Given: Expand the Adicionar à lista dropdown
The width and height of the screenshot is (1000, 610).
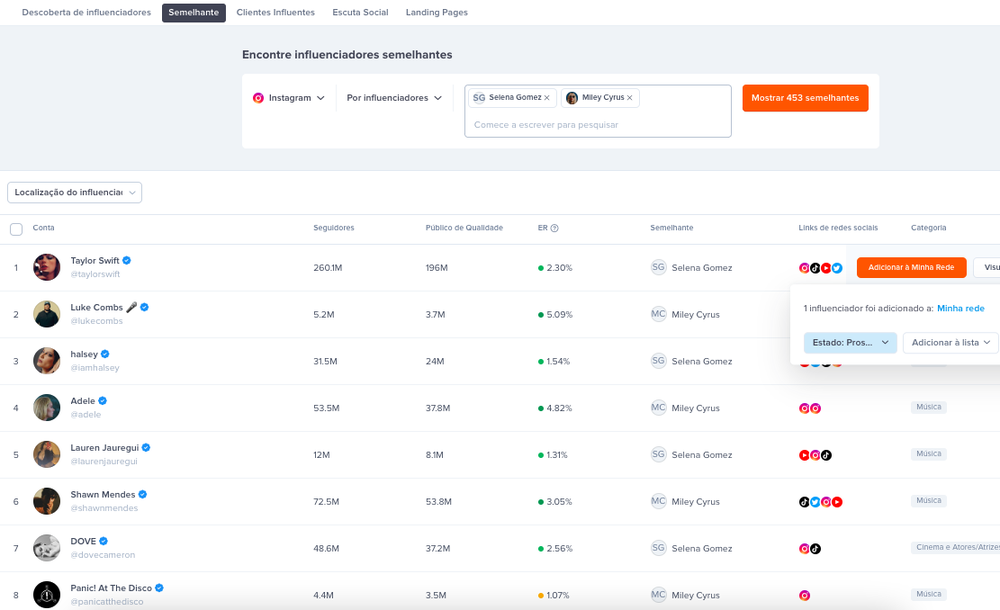Looking at the screenshot, I should [x=950, y=343].
